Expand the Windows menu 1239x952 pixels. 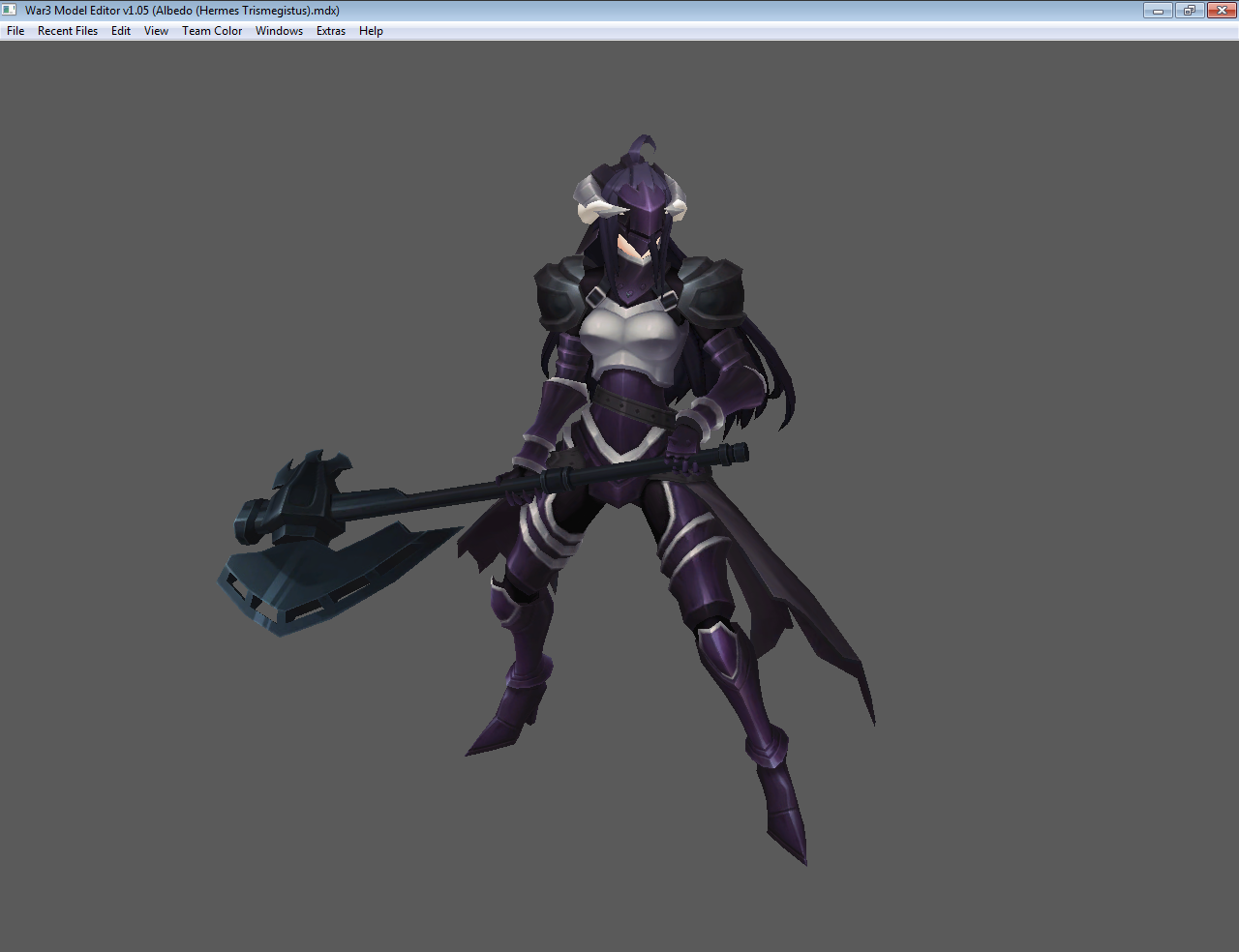pyautogui.click(x=279, y=31)
